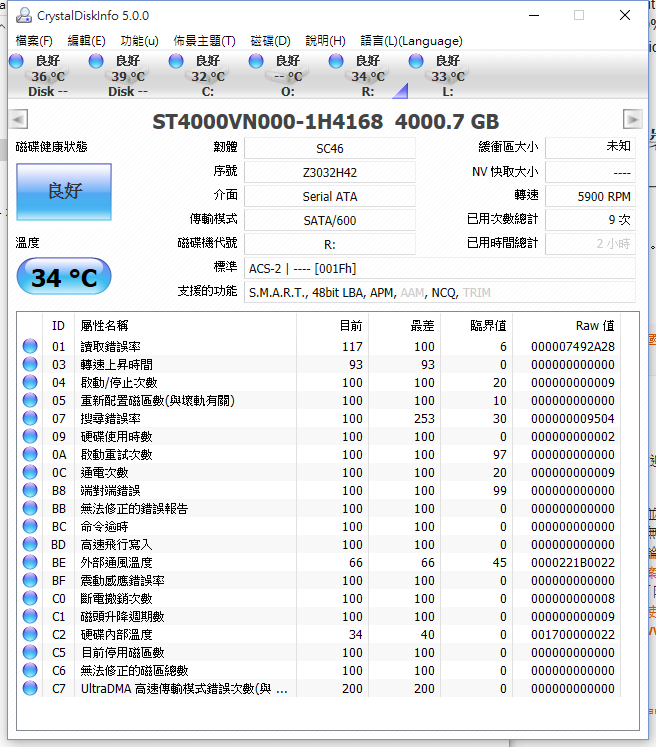Click status orb for C6 無法修正的磁區總數
This screenshot has width=656, height=747.
30,671
